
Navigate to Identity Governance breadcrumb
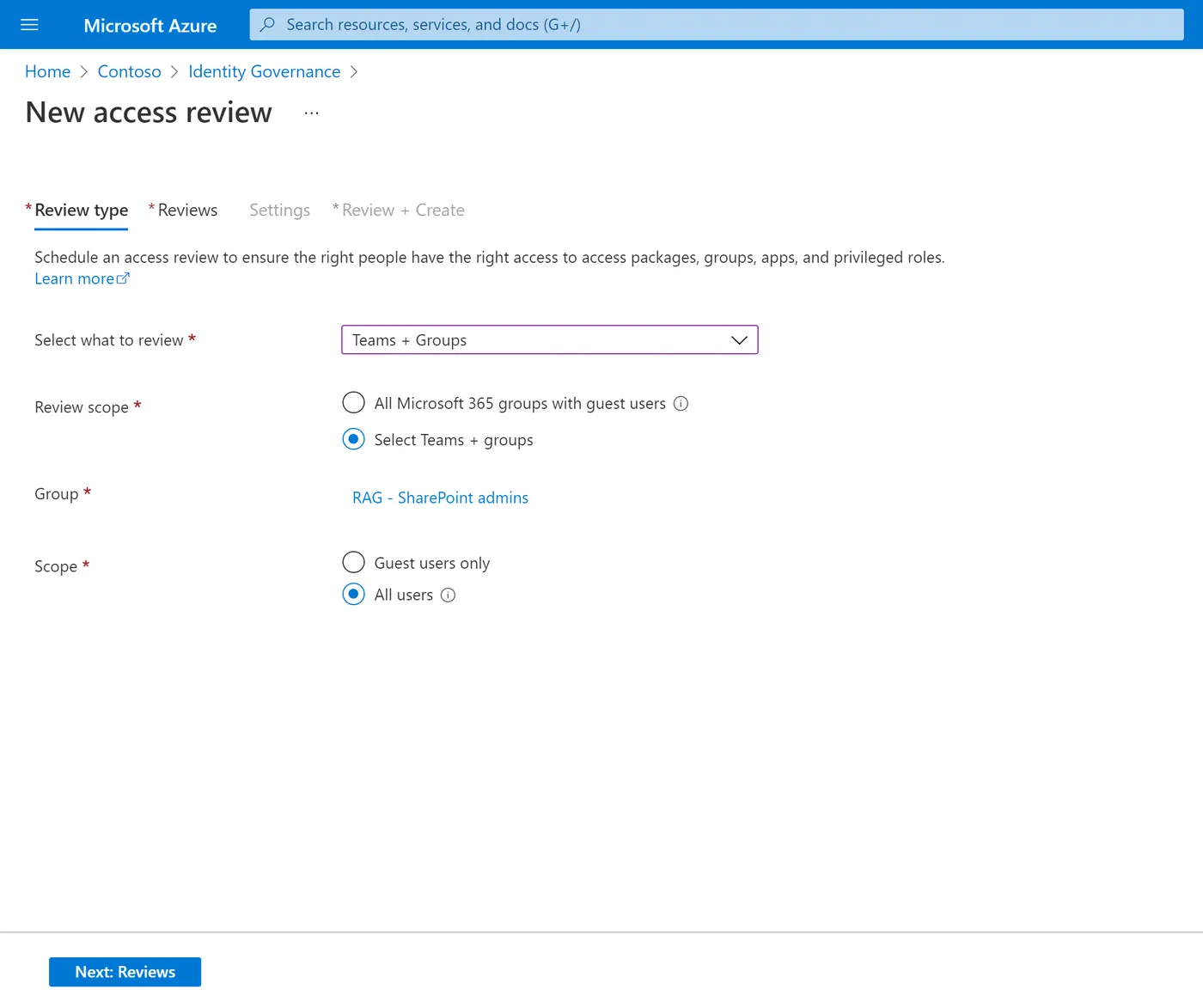pyautogui.click(x=264, y=72)
